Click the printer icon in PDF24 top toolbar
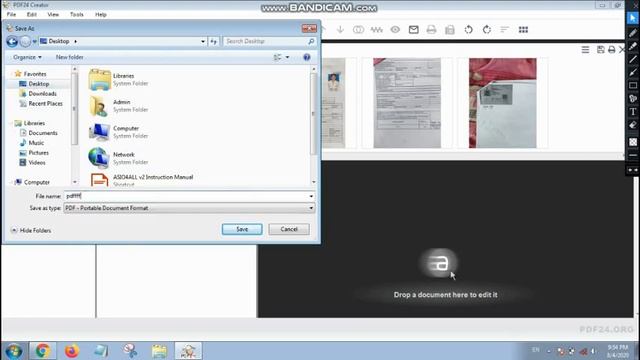Image resolution: width=640 pixels, height=360 pixels. point(431,29)
